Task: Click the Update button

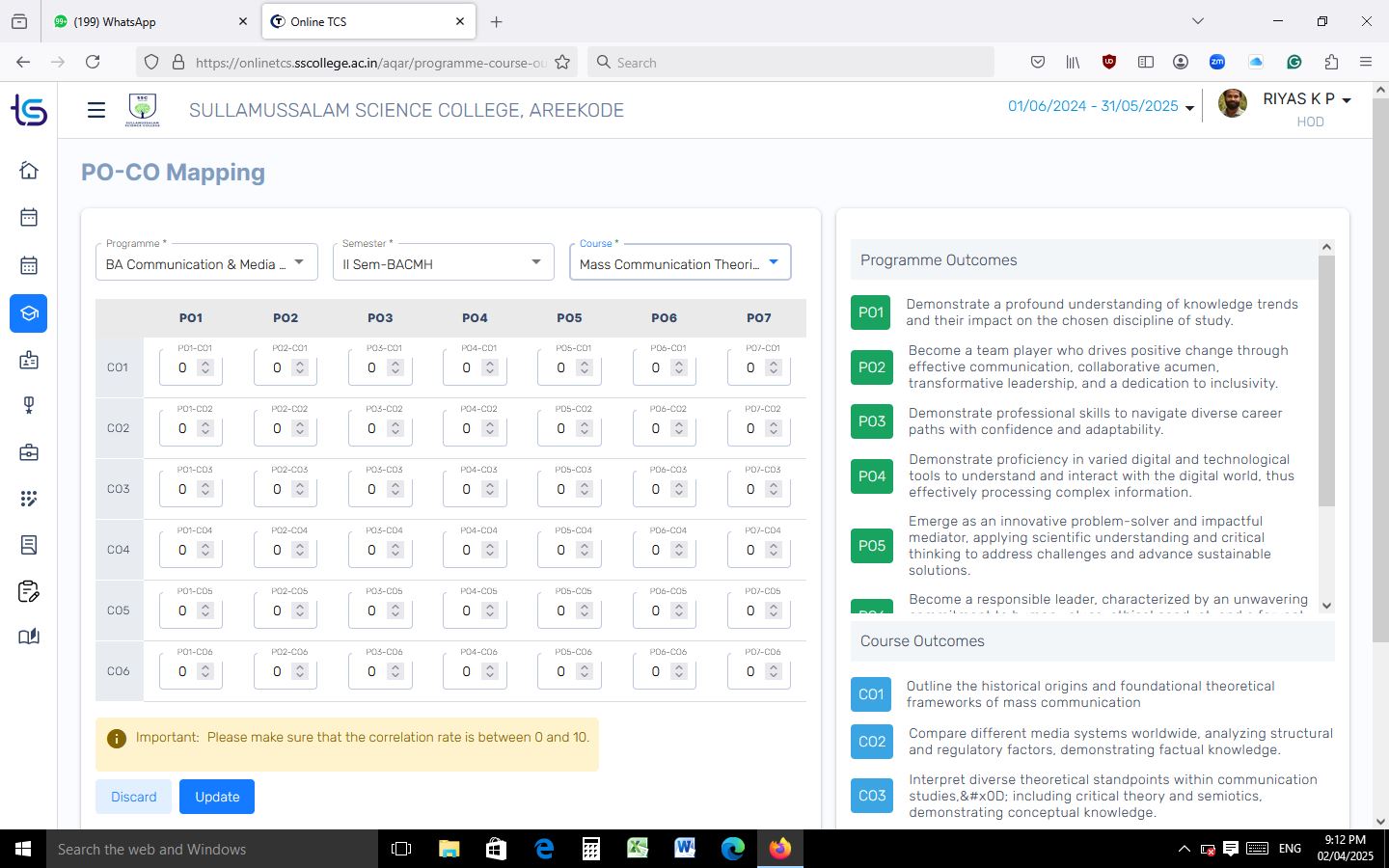Action: coord(217,797)
